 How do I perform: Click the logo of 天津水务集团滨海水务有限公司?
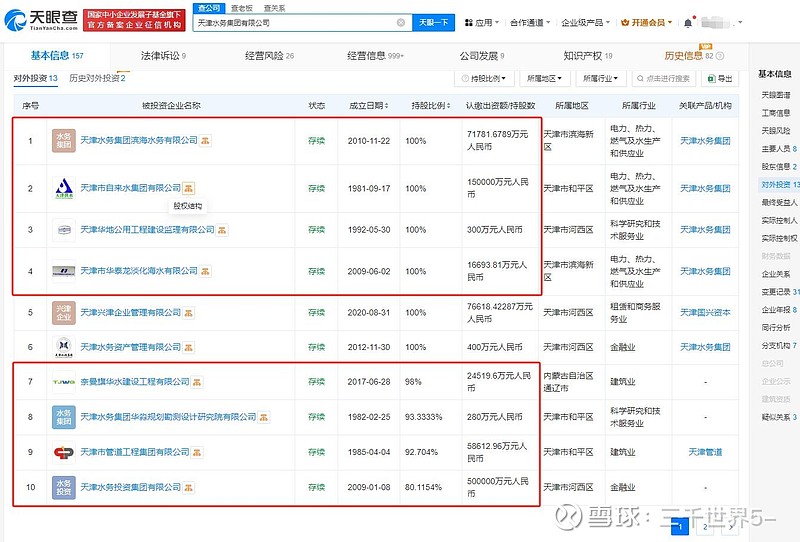64,141
